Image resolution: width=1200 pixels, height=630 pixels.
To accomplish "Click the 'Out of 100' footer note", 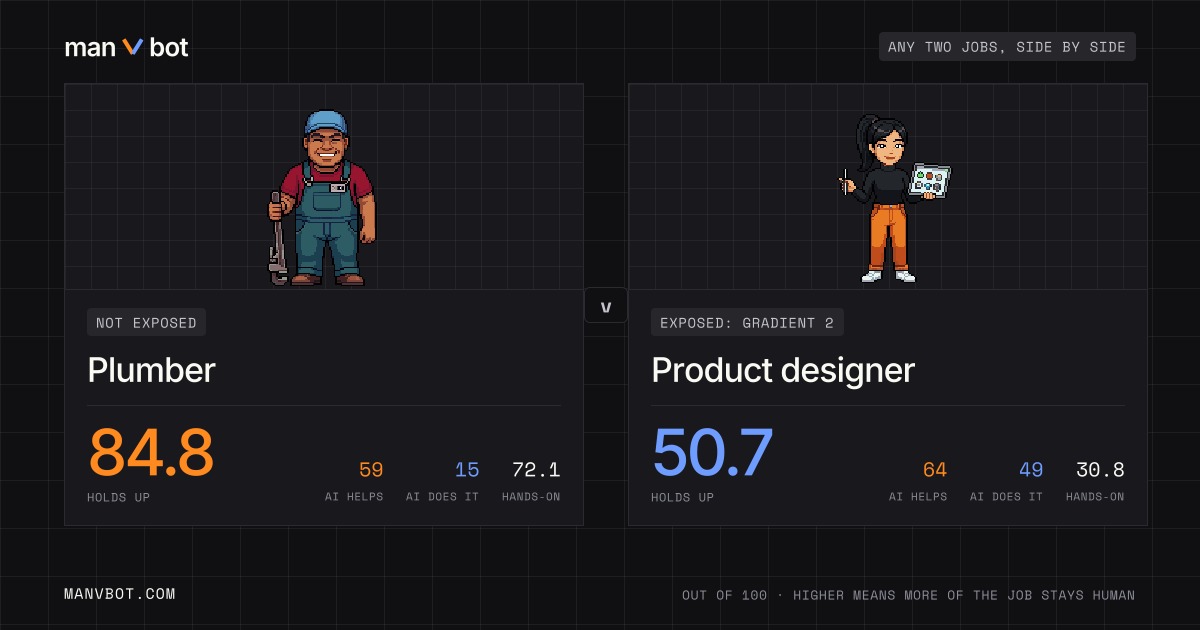I will (909, 595).
